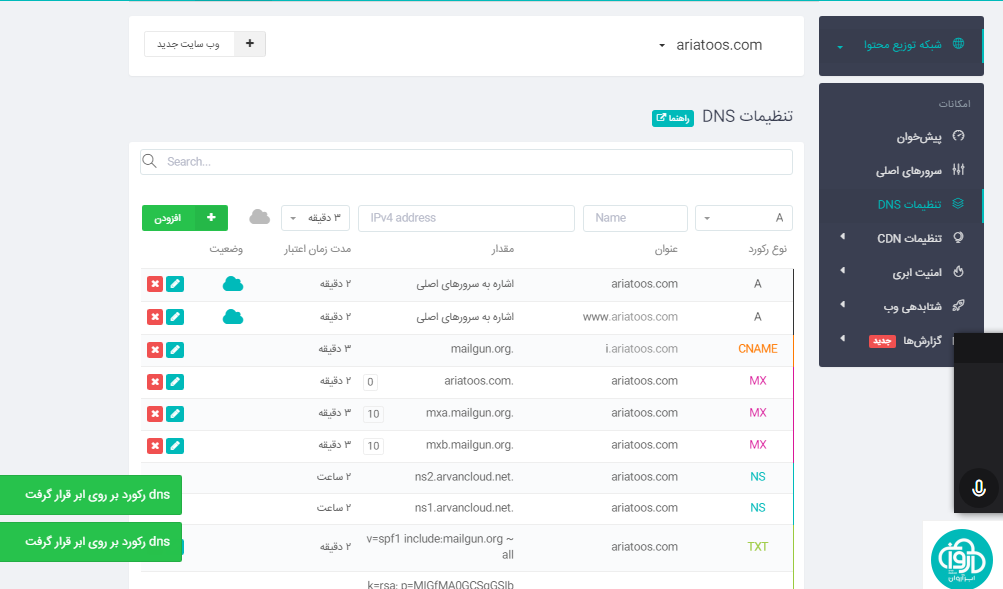
Task: Click the dashboard gauge icon
Action: [x=958, y=136]
